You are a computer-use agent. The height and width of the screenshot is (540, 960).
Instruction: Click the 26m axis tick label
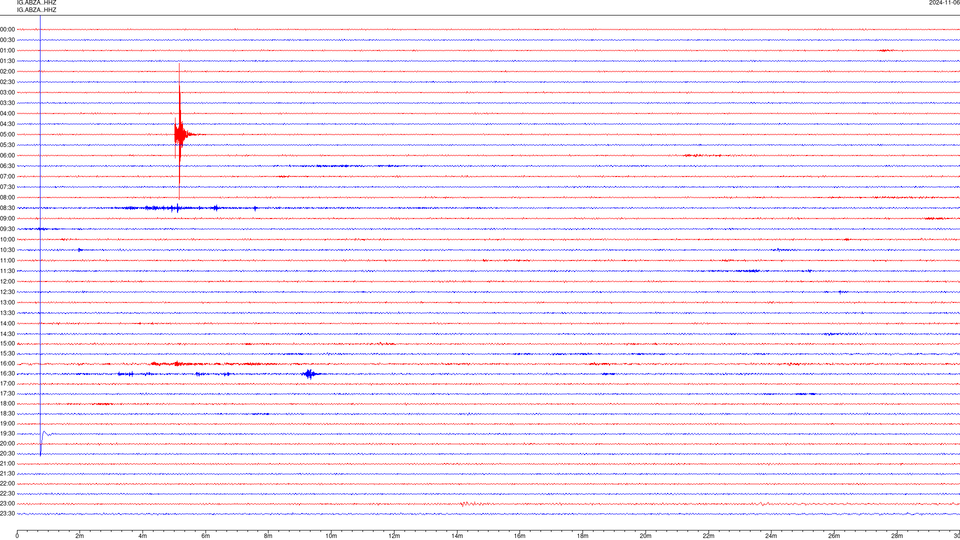[x=834, y=536]
